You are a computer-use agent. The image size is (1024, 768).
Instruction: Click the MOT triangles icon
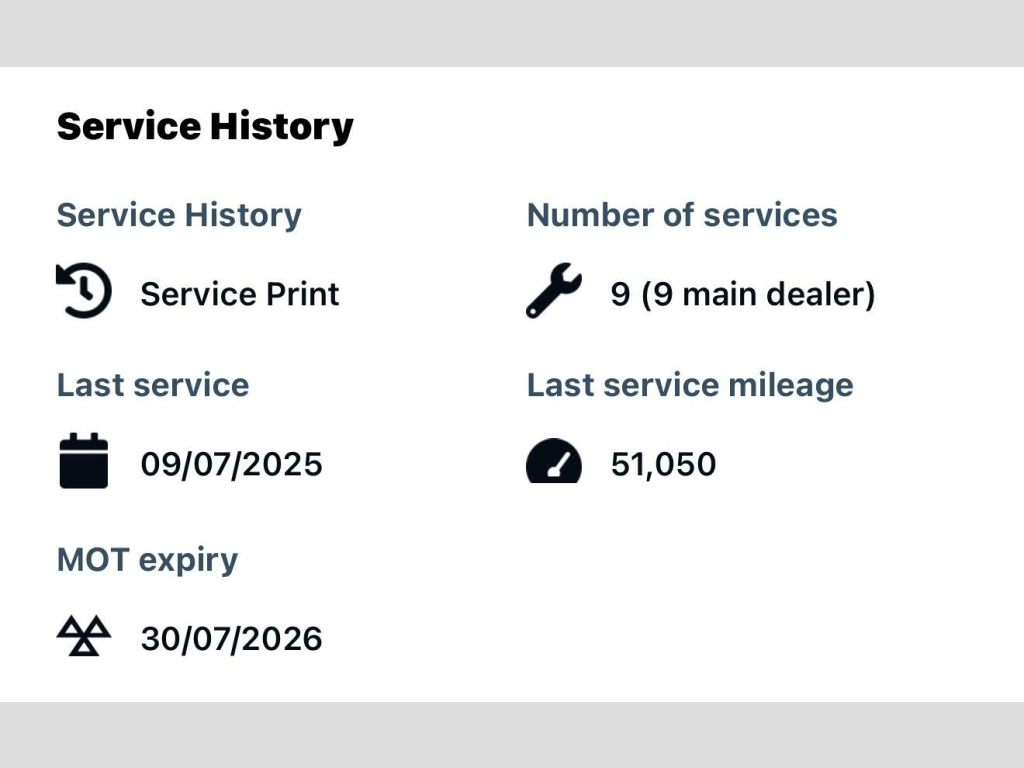84,635
